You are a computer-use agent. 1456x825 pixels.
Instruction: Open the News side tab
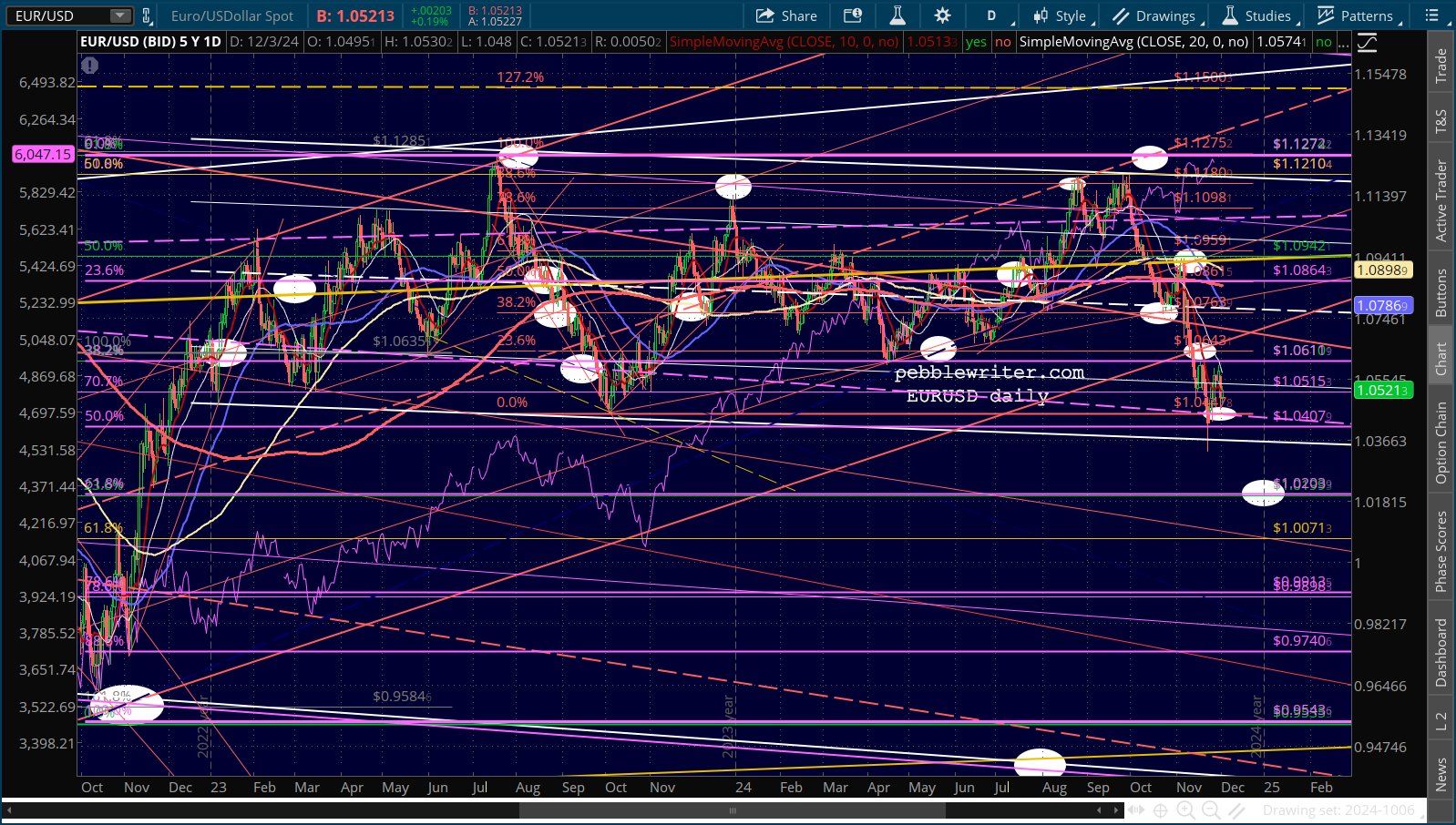point(1441,775)
